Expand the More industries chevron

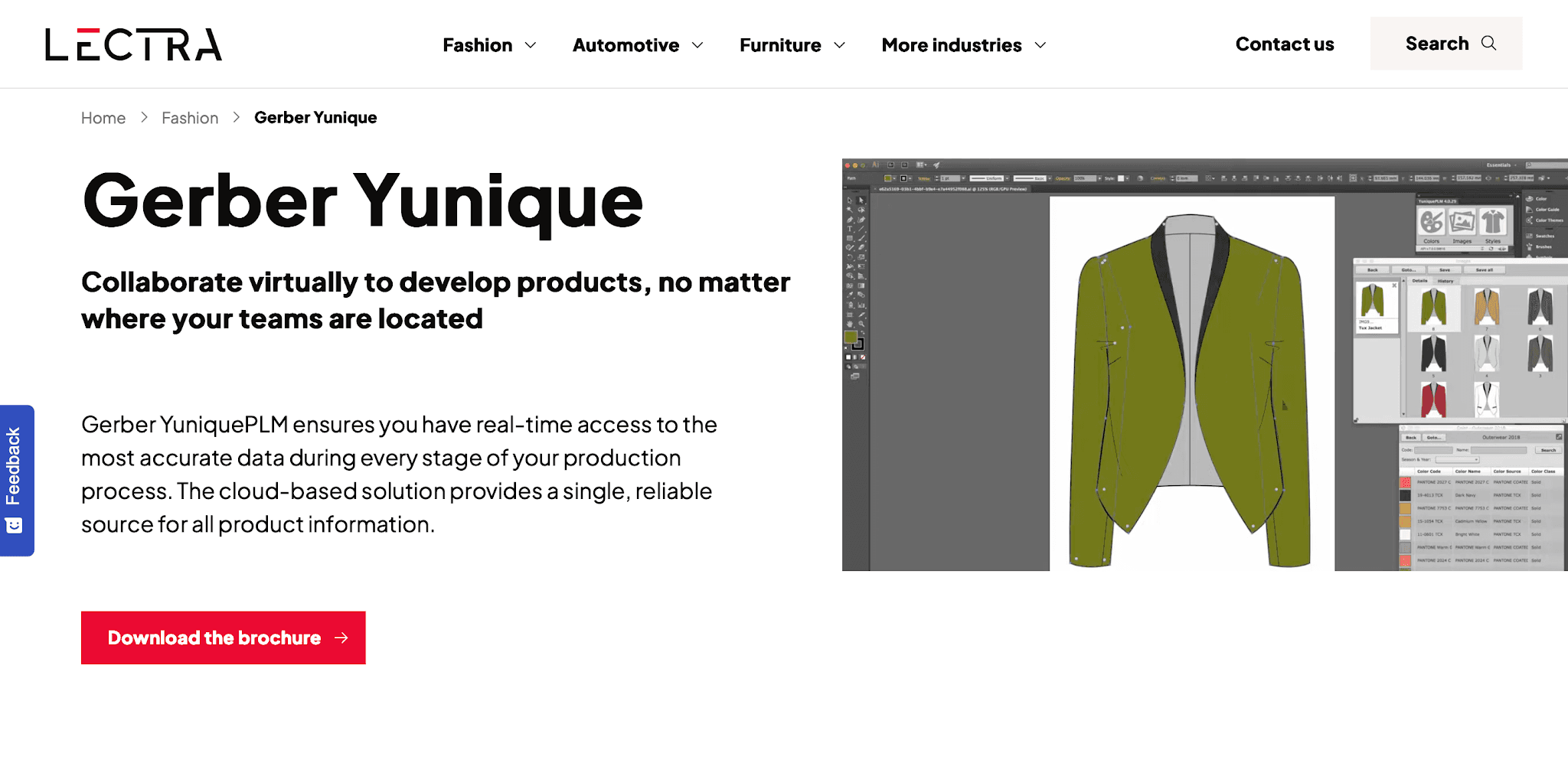pyautogui.click(x=1040, y=45)
